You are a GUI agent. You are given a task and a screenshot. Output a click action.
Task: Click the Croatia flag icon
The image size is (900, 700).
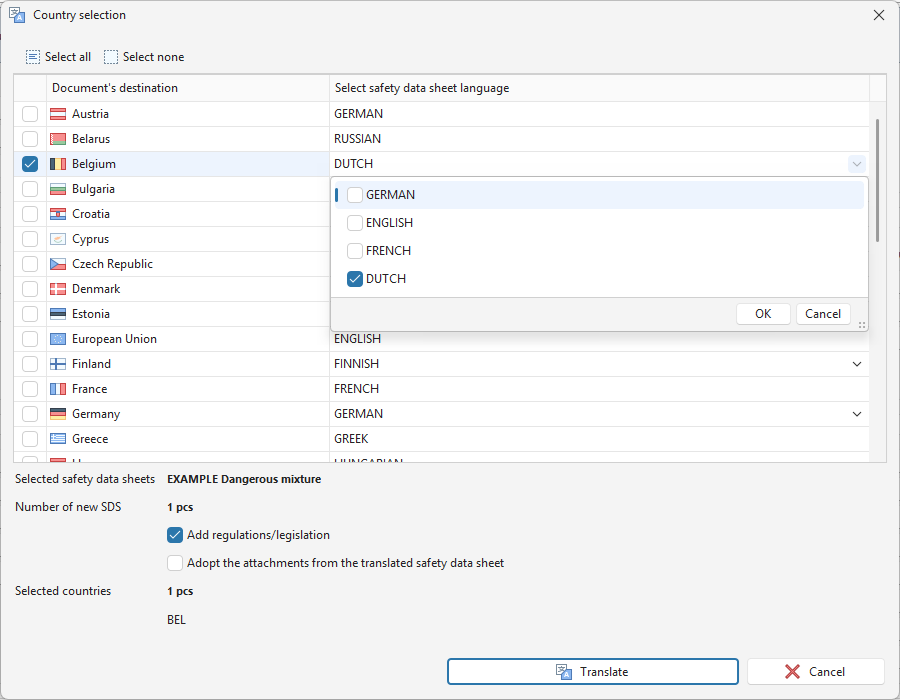[x=58, y=214]
